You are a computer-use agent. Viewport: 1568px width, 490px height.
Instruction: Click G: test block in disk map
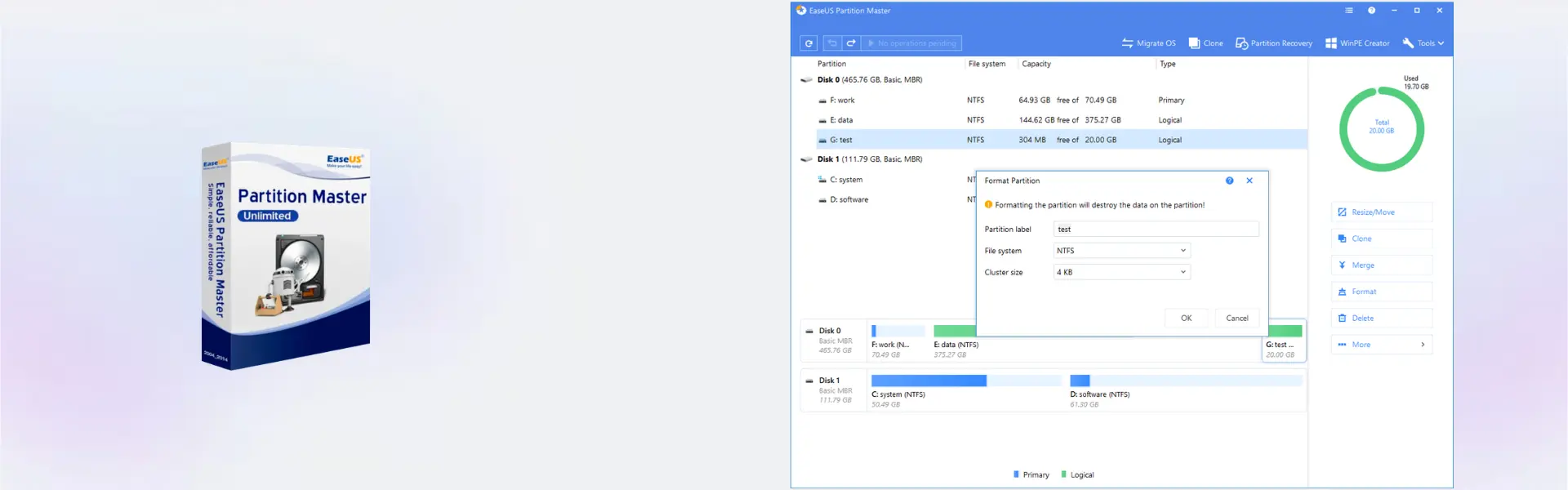click(1284, 341)
